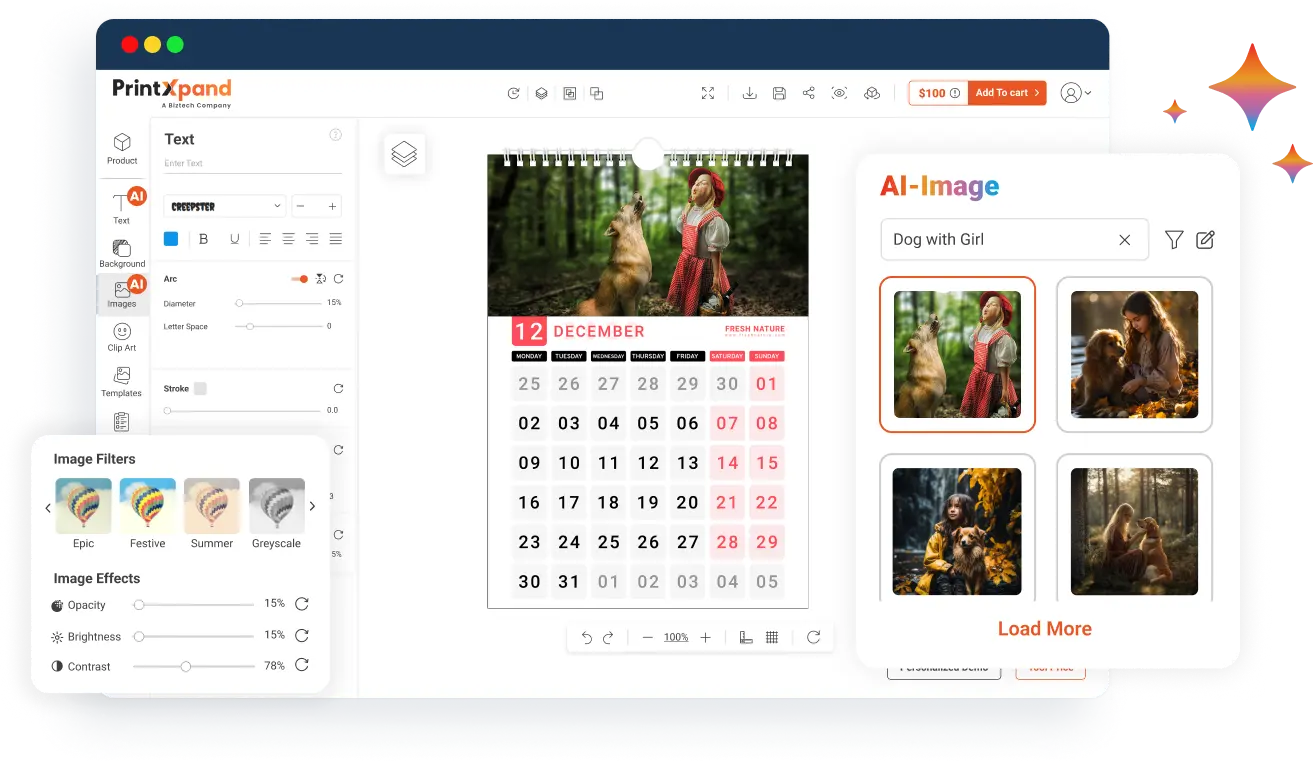Select the girl in red dress AI image
This screenshot has height=762, width=1314.
957,354
